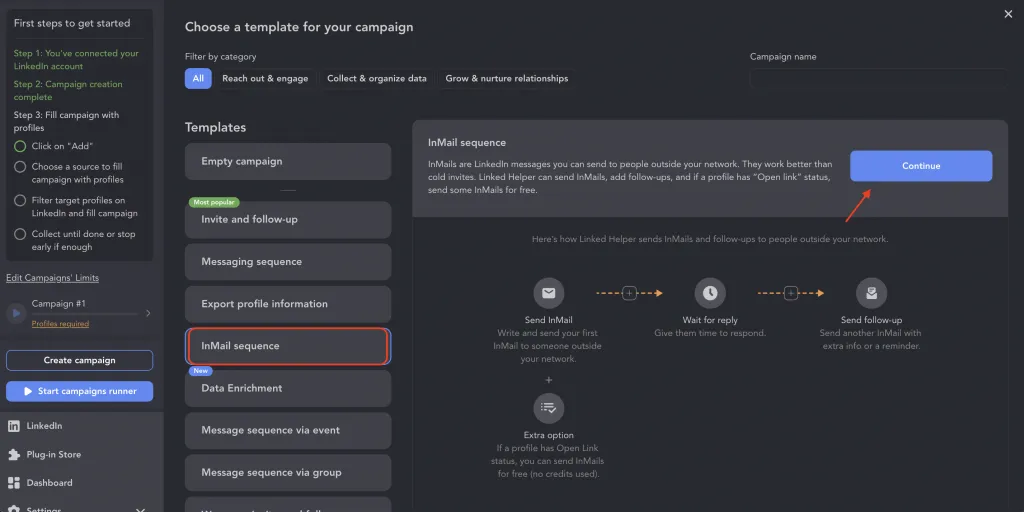The height and width of the screenshot is (512, 1024).
Task: Choose Message sequence via group template
Action: 288,473
